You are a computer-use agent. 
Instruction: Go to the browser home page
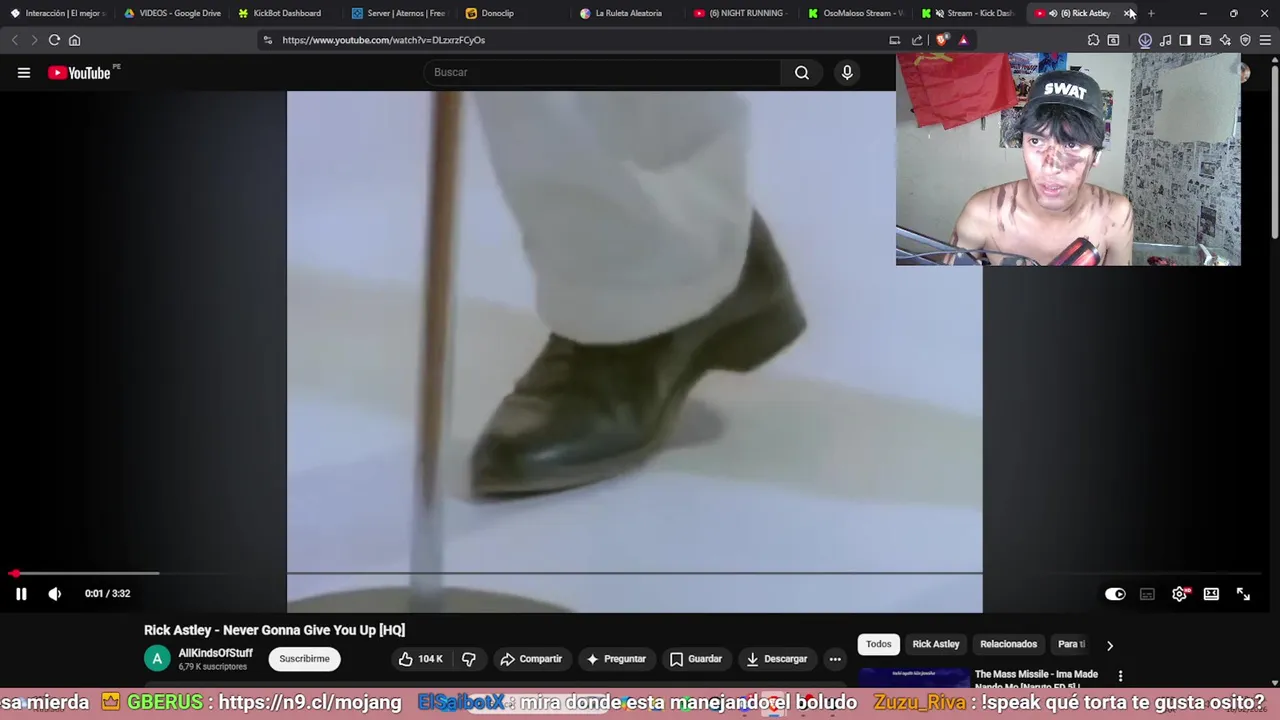pos(74,40)
